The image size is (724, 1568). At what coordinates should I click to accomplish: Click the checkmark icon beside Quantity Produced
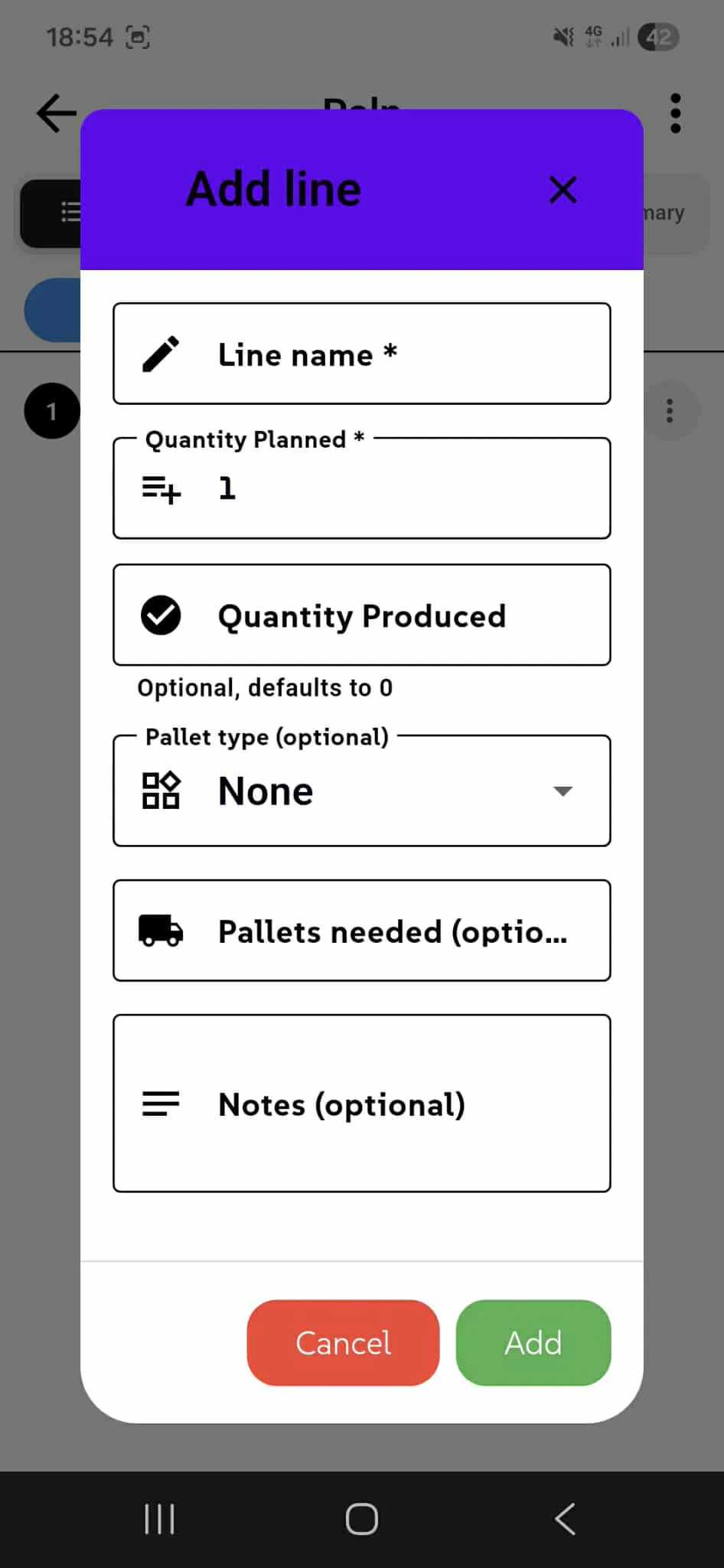161,614
